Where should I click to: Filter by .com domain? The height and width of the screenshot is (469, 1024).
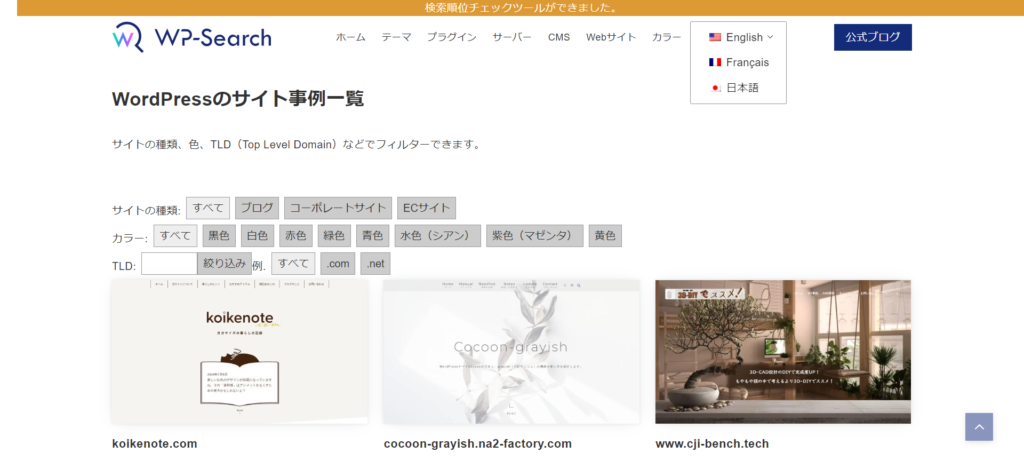[x=337, y=264]
